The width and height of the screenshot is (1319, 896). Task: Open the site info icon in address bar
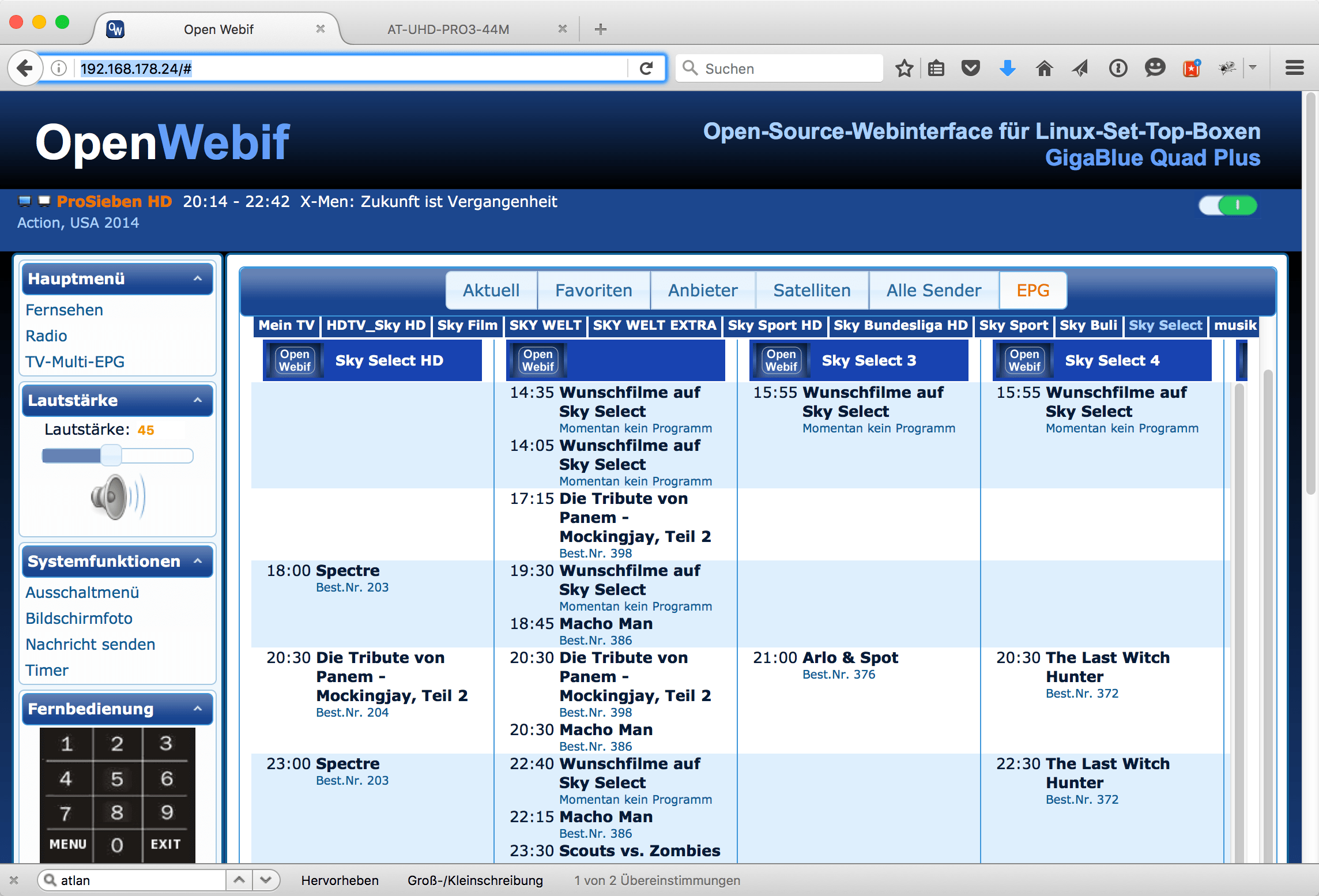tap(58, 69)
